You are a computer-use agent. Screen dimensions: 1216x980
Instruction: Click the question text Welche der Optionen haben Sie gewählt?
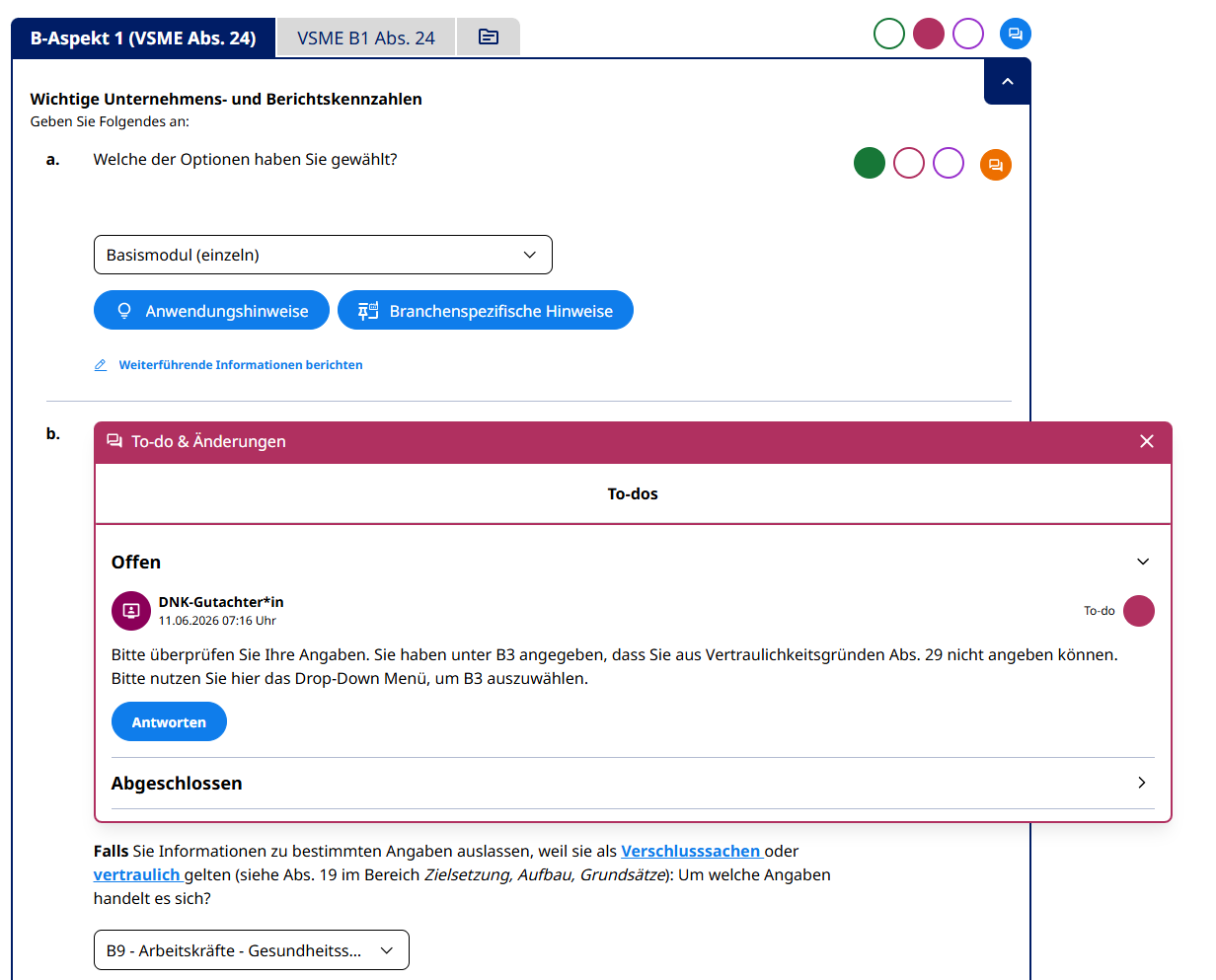click(x=245, y=159)
